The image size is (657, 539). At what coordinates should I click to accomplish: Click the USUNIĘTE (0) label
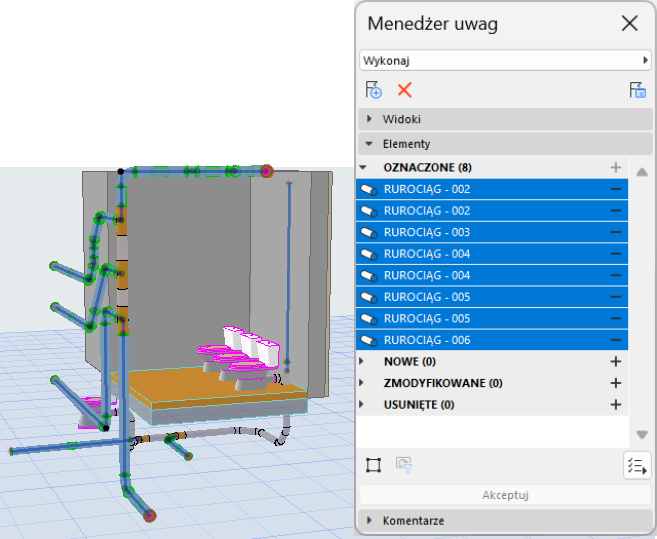pyautogui.click(x=419, y=405)
